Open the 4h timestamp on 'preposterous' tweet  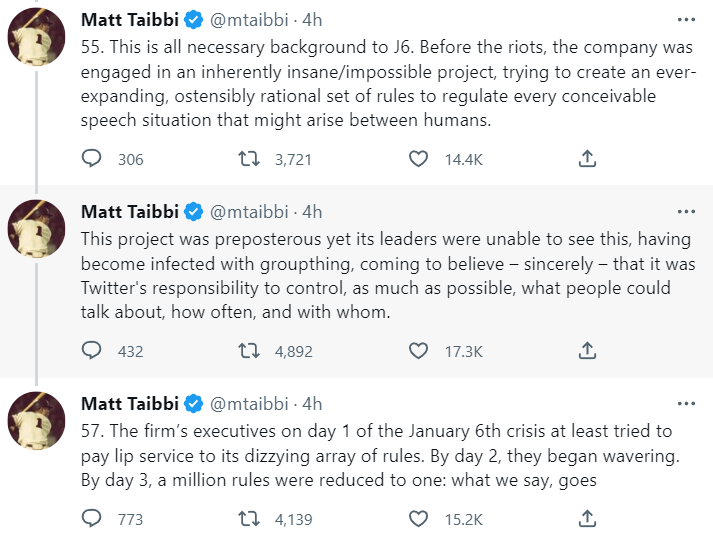[313, 212]
